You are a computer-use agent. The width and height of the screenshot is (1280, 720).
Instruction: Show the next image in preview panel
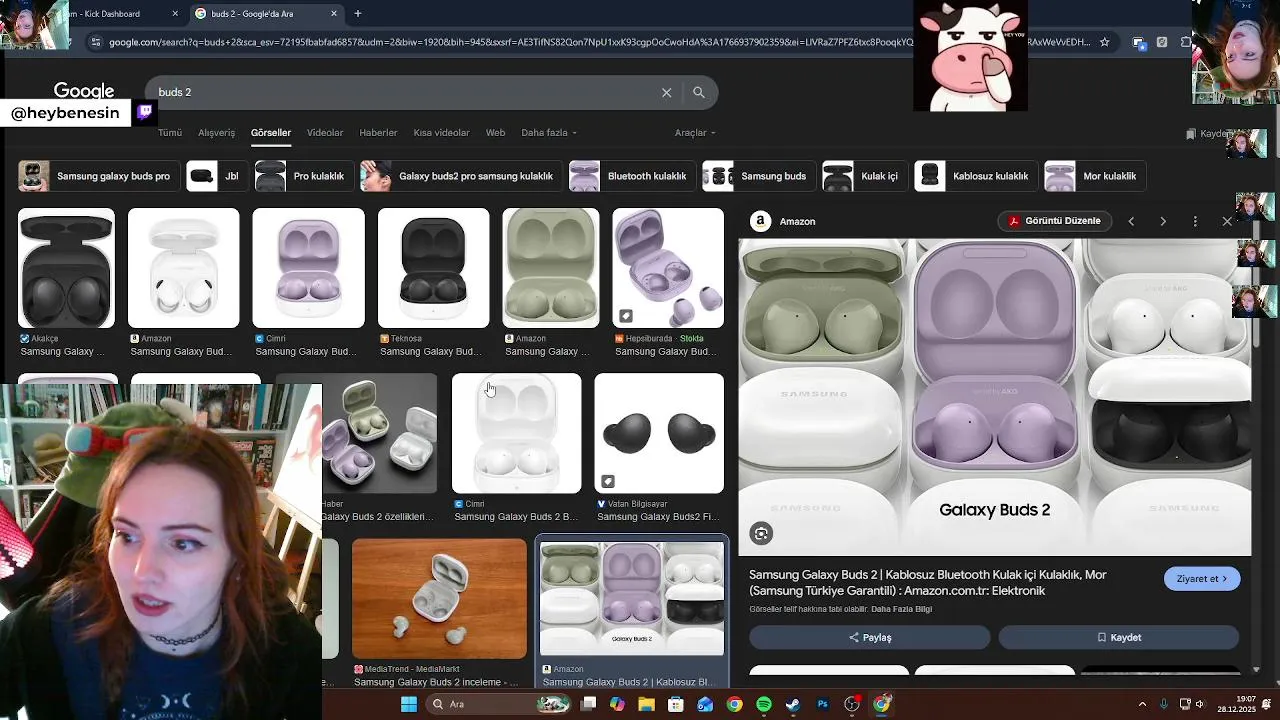(x=1163, y=221)
